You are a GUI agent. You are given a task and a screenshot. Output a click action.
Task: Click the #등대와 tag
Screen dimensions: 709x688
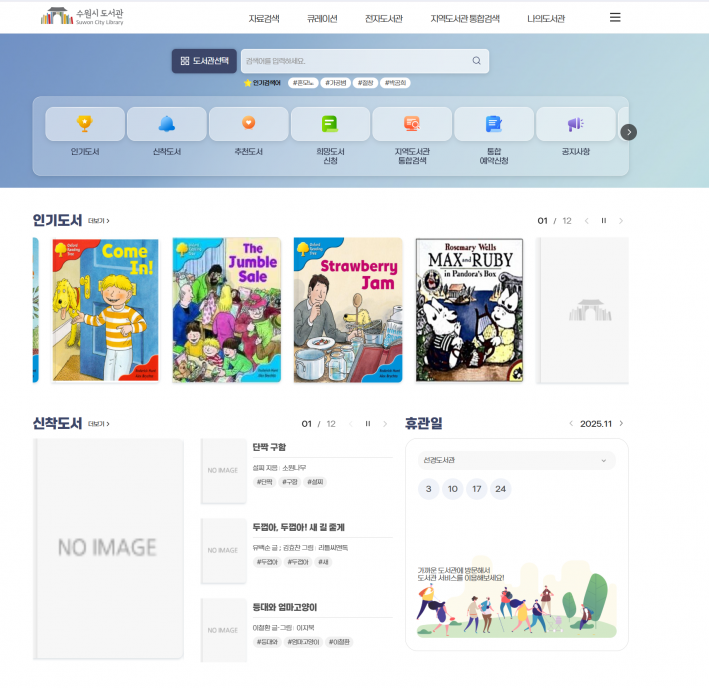click(267, 642)
